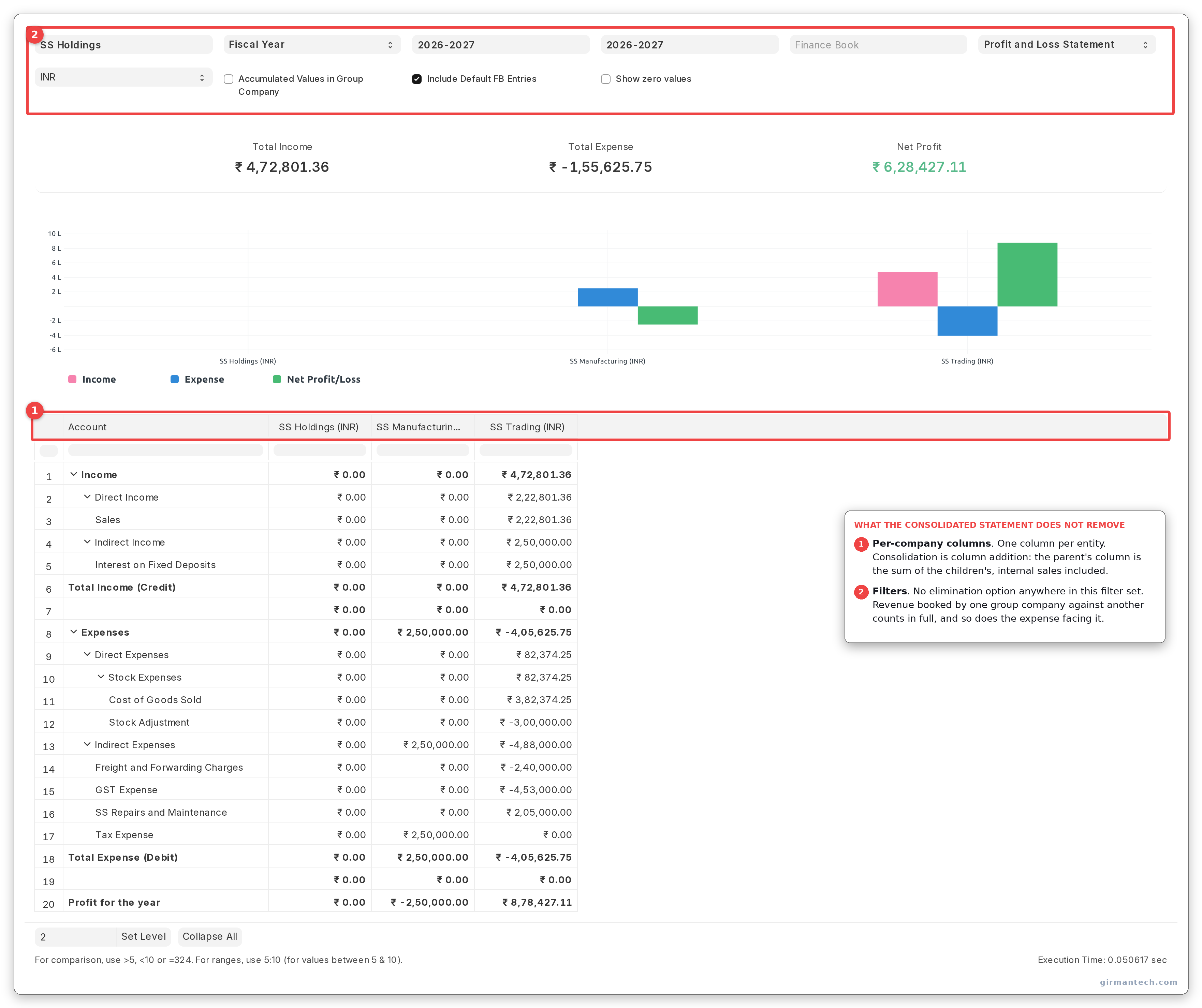Uncheck Include Default FB Entries
Viewport: 1202px width, 1008px height.
(417, 79)
